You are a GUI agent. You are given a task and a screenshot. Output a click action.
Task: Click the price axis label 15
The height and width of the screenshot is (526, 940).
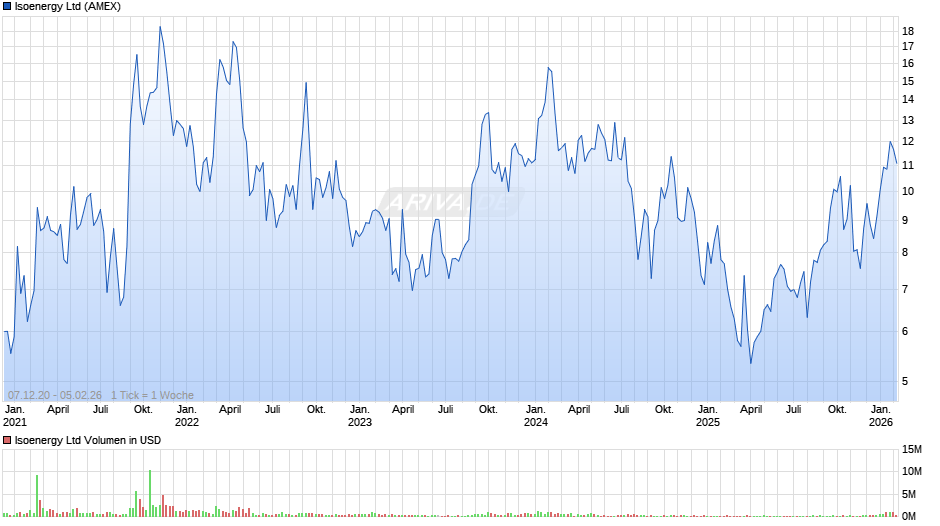point(908,82)
